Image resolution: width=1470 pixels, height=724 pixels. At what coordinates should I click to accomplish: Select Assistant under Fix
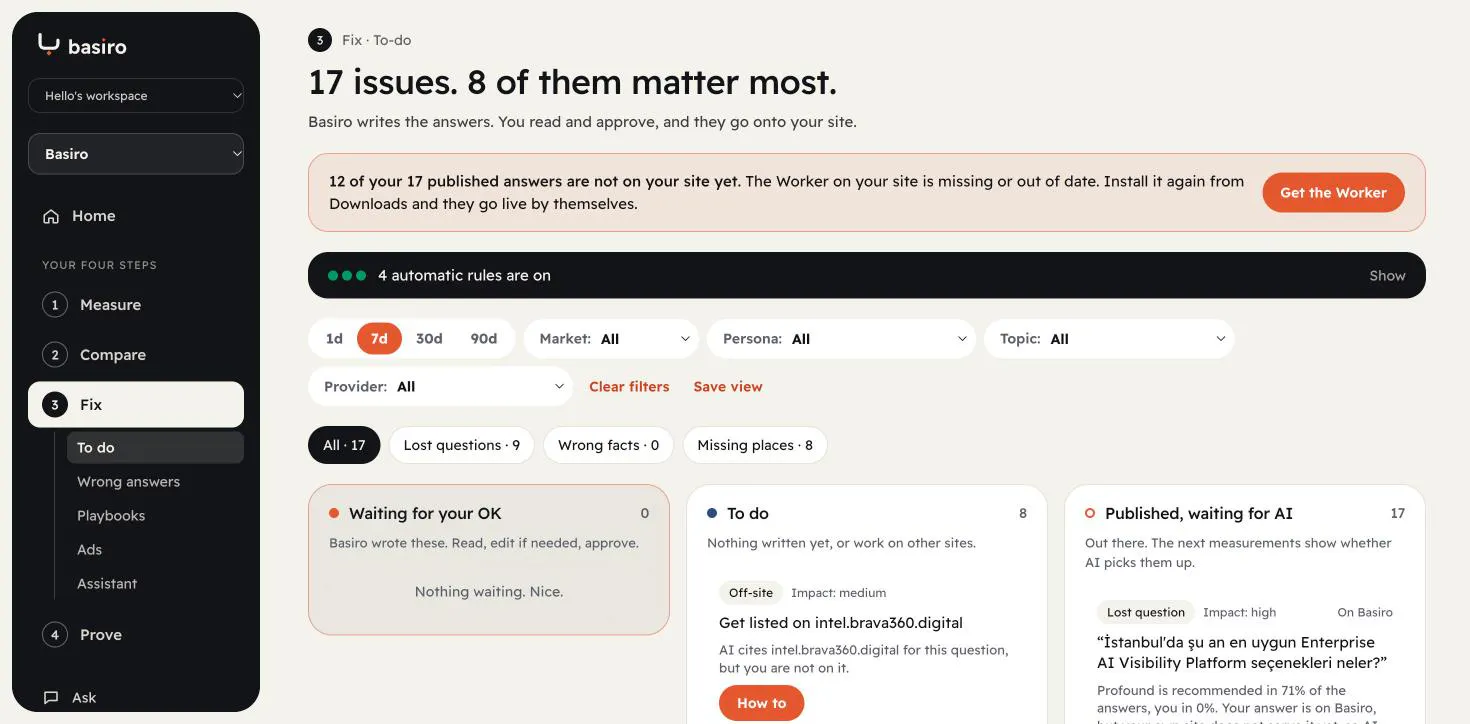(x=155, y=584)
